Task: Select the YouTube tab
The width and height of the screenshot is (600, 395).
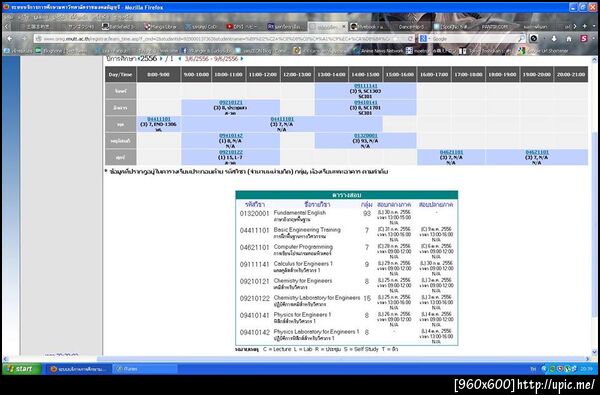Action: (244, 27)
